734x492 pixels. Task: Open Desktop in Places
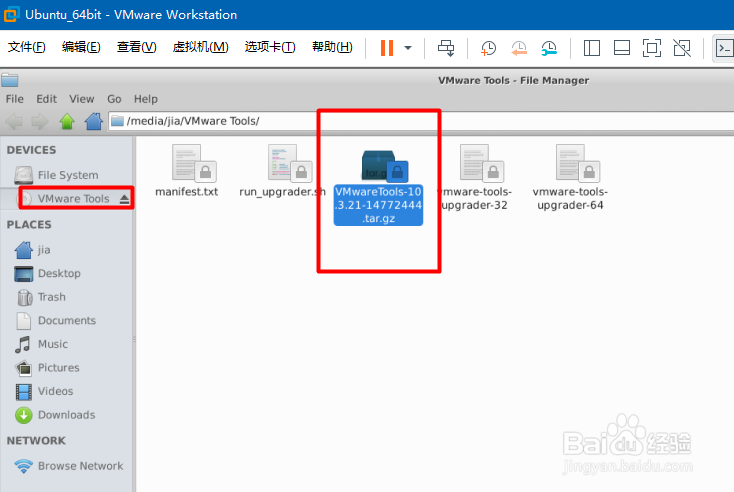tap(67, 273)
